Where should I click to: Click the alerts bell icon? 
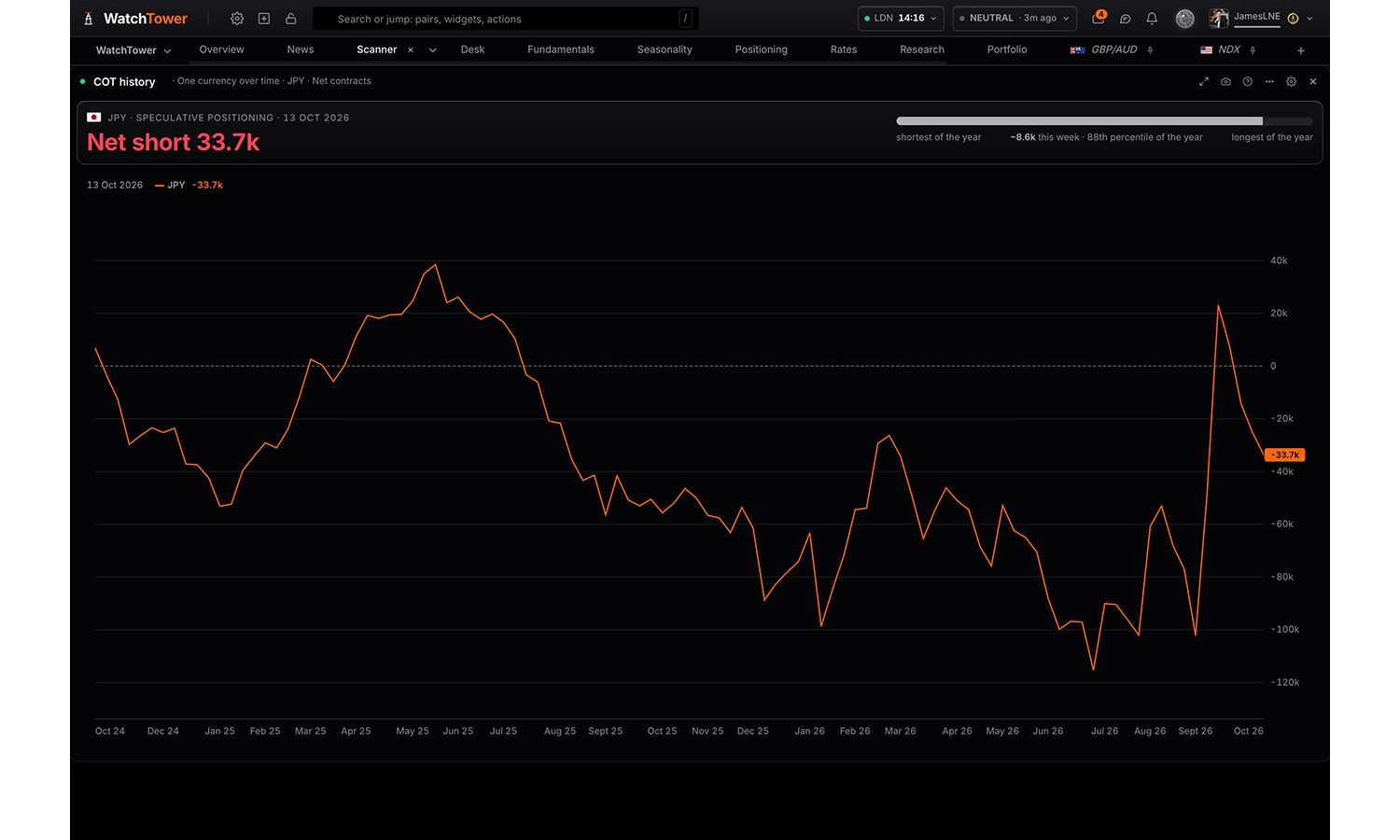pos(1152,19)
